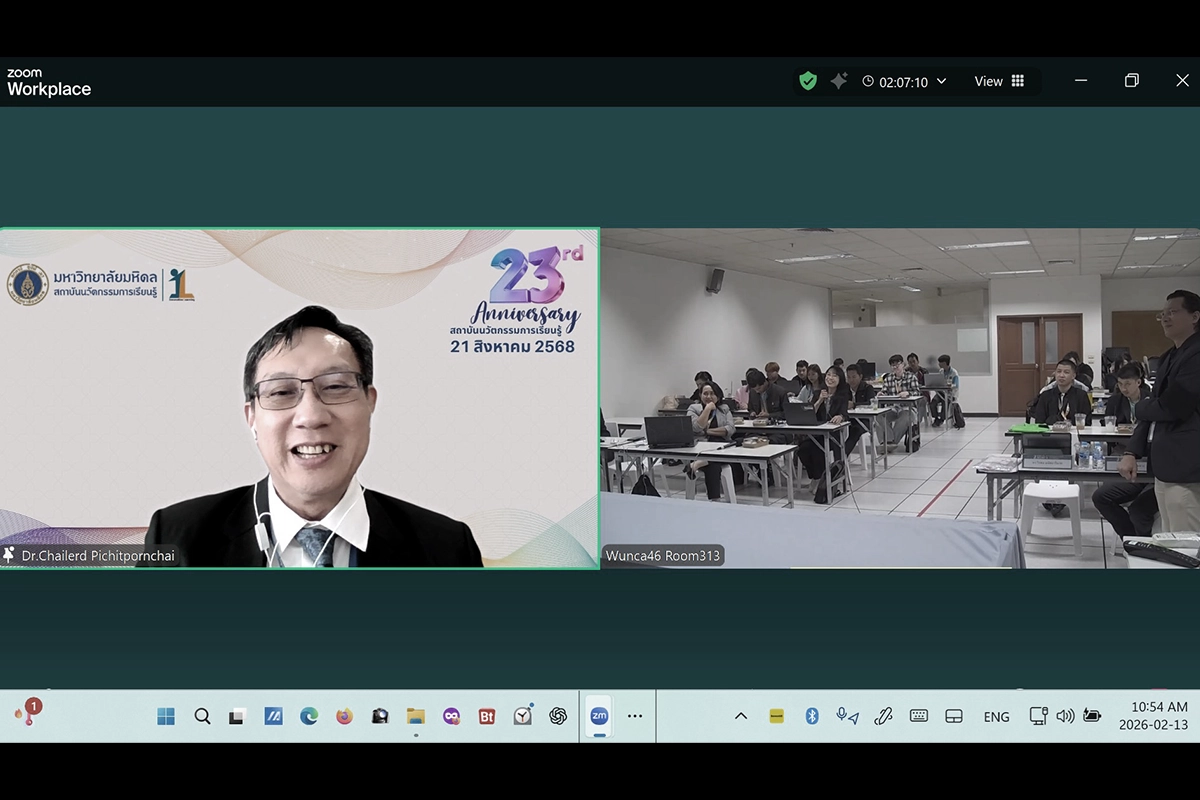Open ChatGPT app from the taskbar
This screenshot has height=800, width=1200.
coord(558,716)
